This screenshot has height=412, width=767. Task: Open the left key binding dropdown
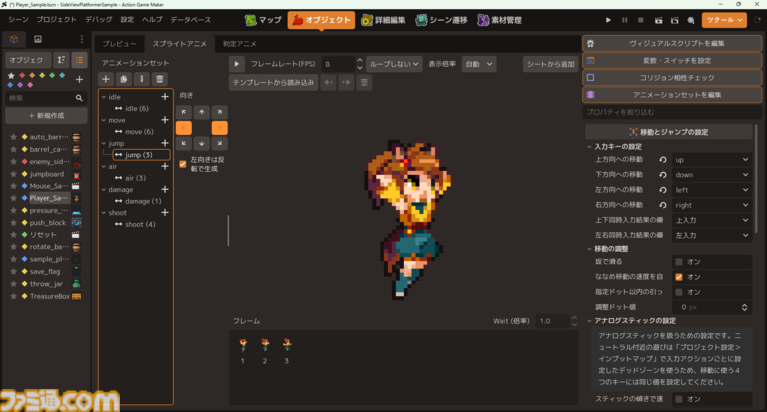point(712,190)
